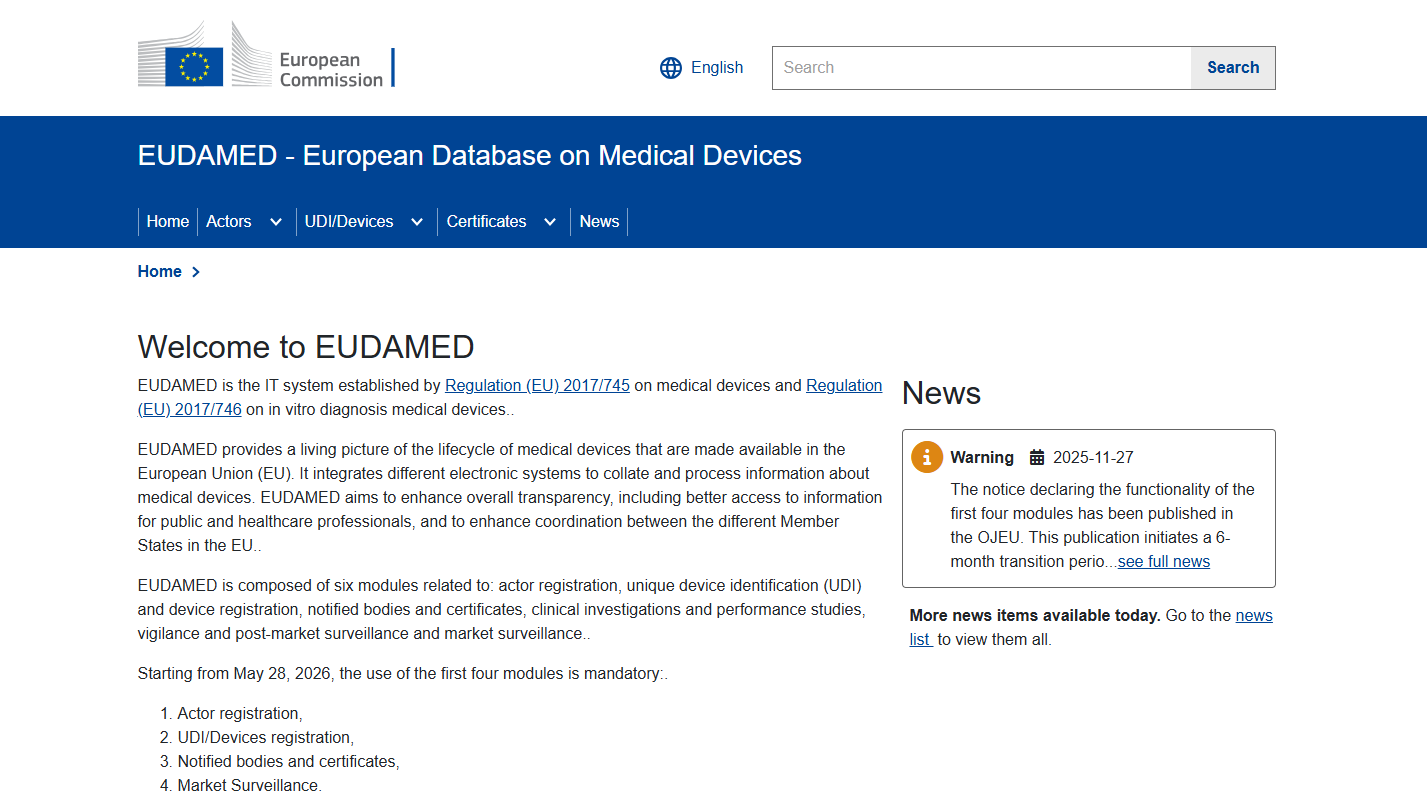Click the see full news link

coord(1163,562)
